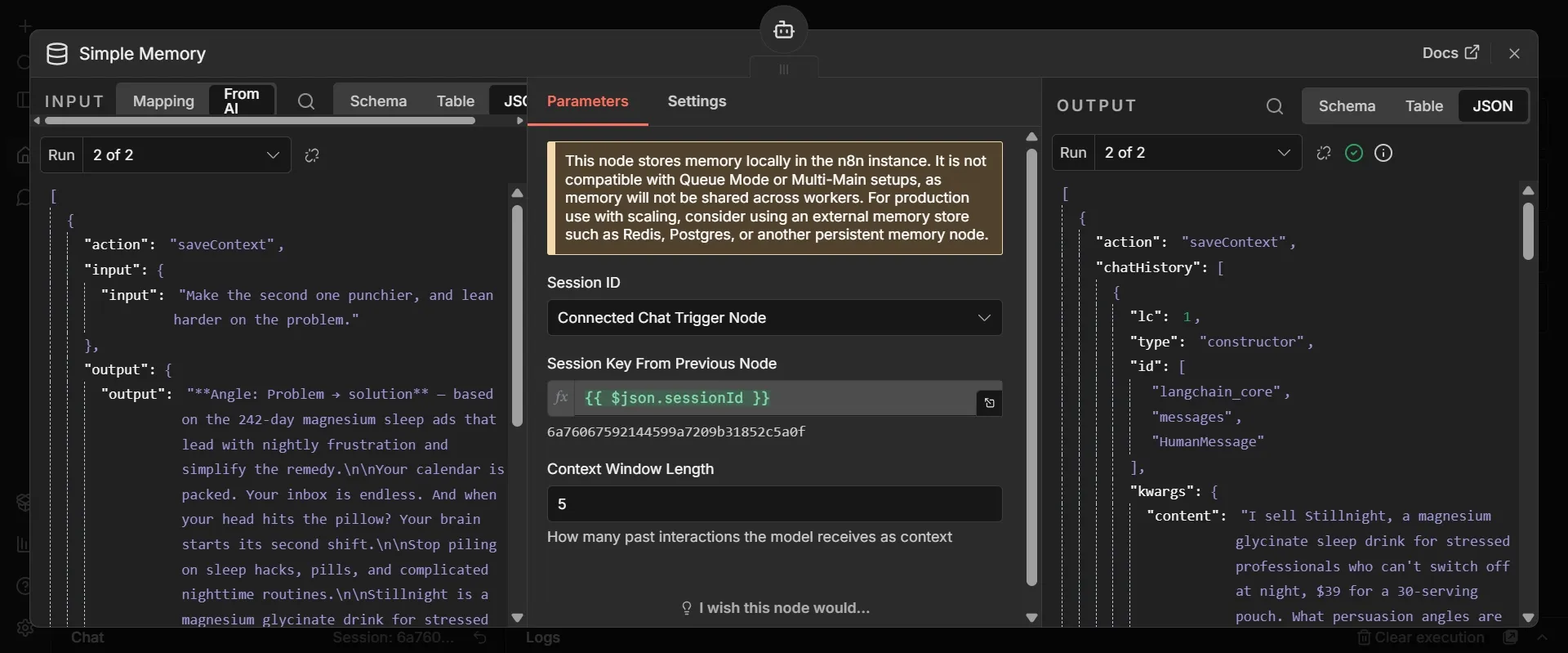
Task: Click the input horizontal scrollbar right arrow
Action: (x=520, y=121)
